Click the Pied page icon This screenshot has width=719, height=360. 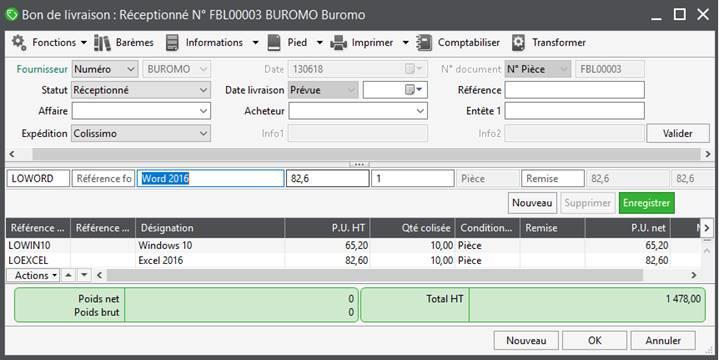point(274,43)
